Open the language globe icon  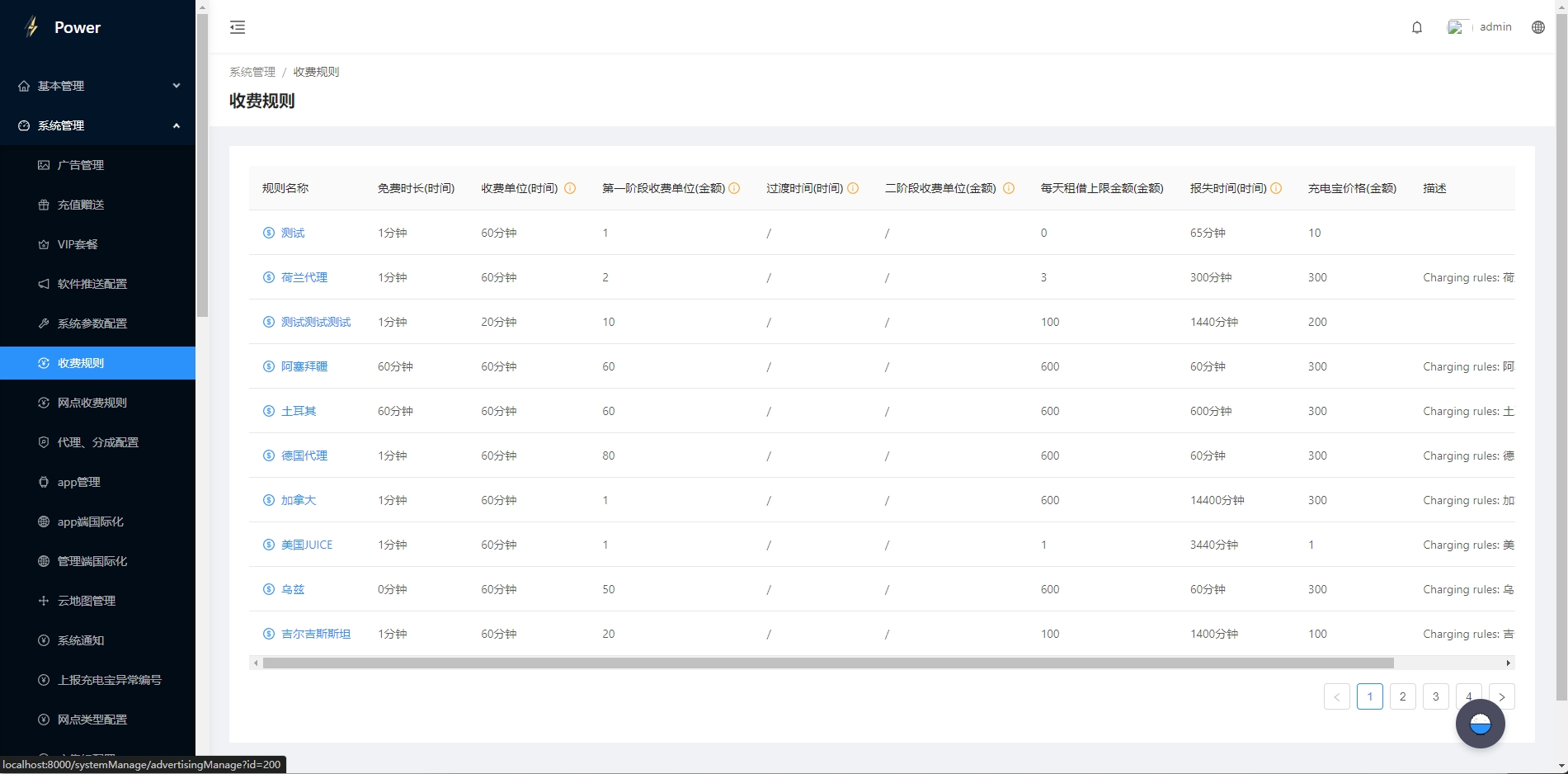pyautogui.click(x=1538, y=27)
